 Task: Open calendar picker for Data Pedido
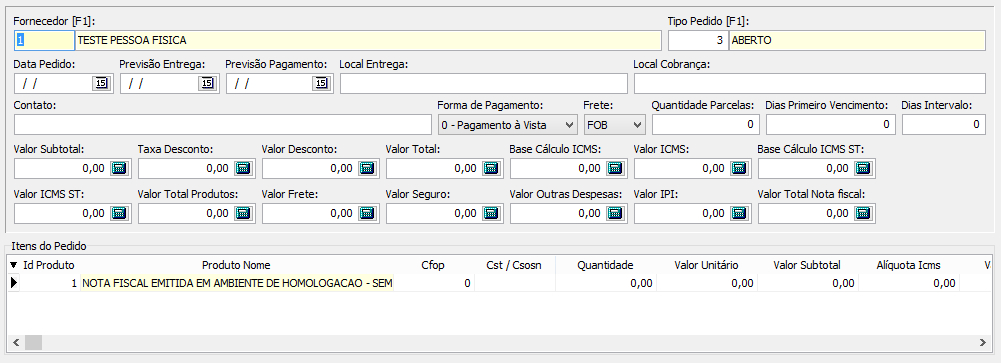point(101,84)
